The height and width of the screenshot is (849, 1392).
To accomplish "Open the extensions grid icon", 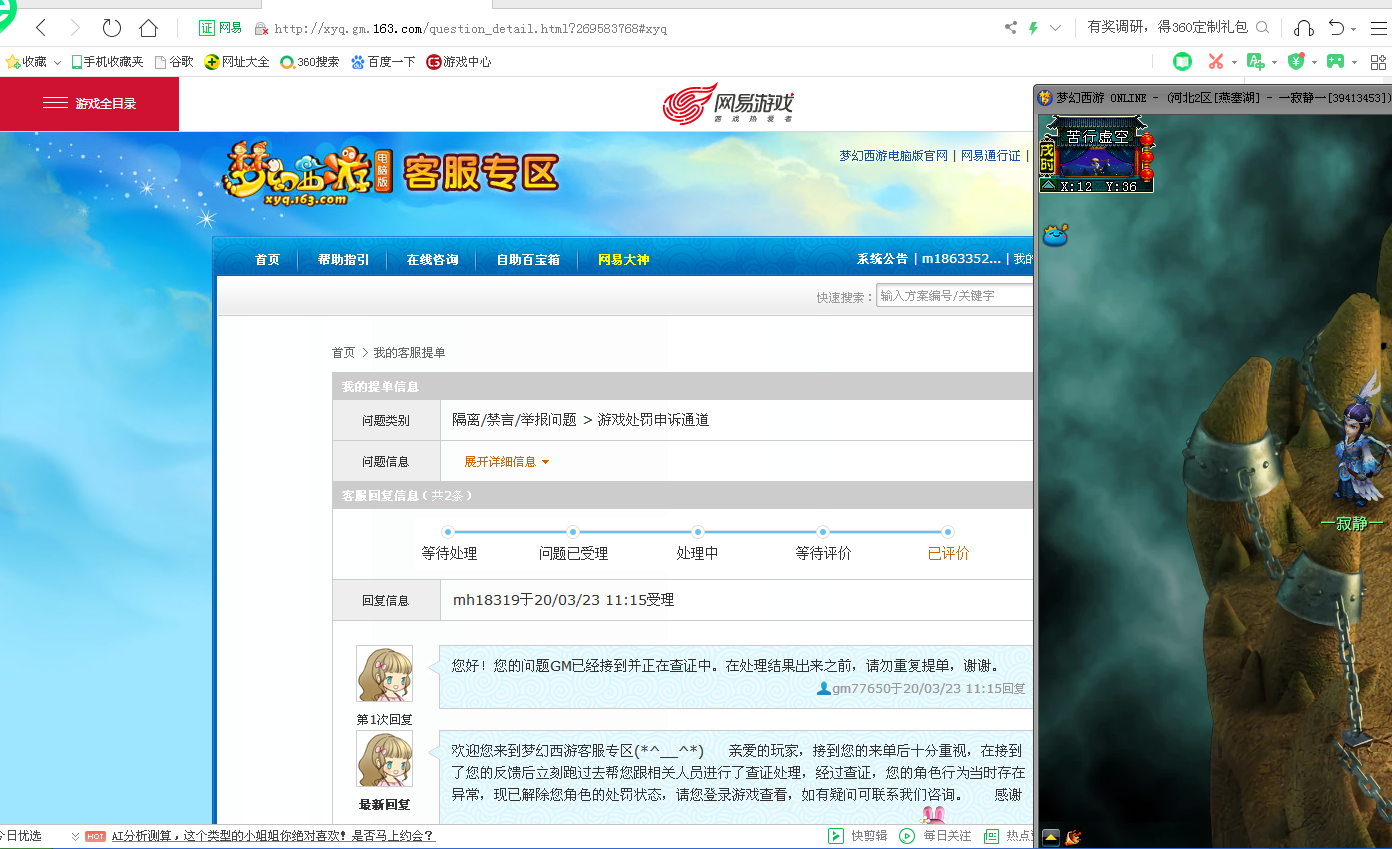I will point(1378,62).
